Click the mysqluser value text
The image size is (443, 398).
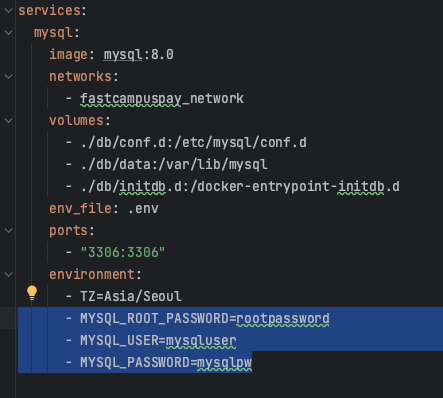coord(201,341)
